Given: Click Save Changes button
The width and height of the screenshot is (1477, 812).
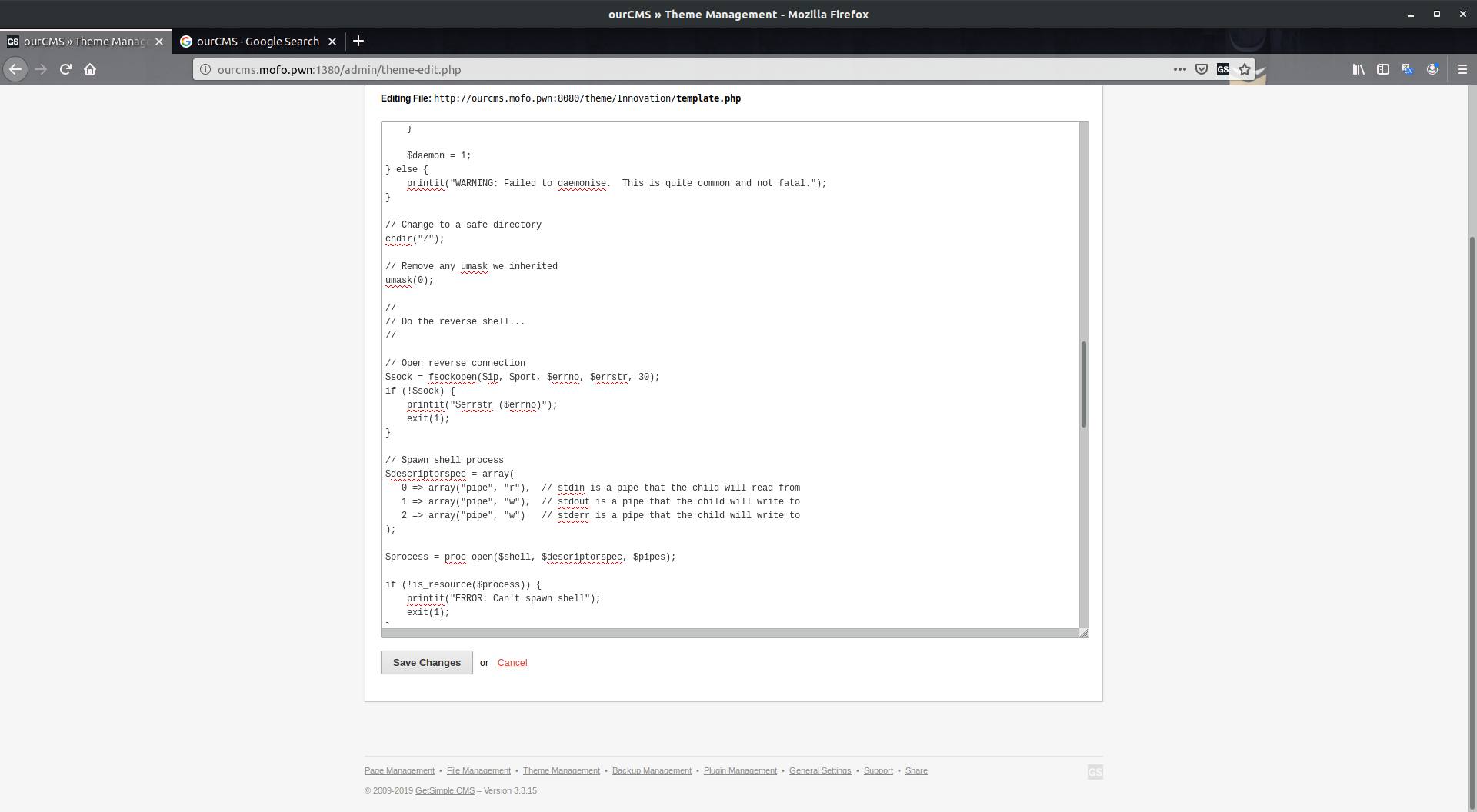Looking at the screenshot, I should pyautogui.click(x=427, y=662).
